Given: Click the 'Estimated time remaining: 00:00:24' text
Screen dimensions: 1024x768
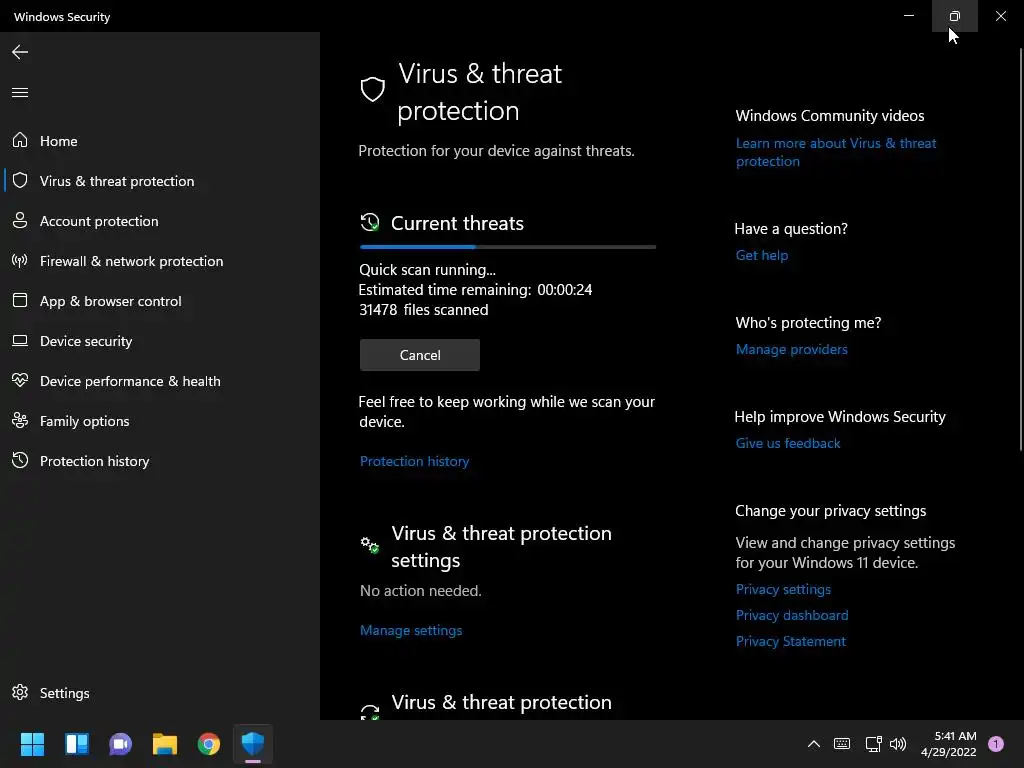Looking at the screenshot, I should [x=475, y=290].
